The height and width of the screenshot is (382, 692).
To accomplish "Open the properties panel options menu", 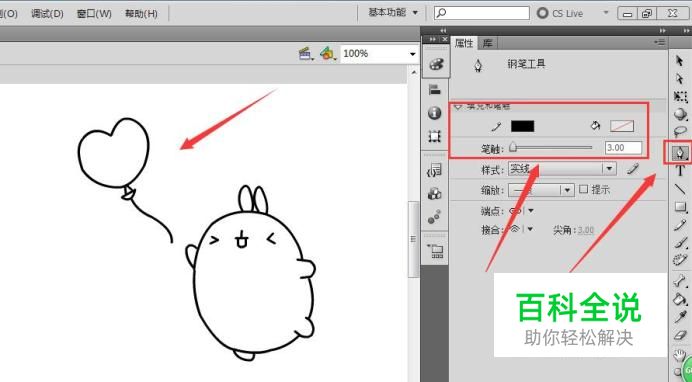I will point(659,42).
